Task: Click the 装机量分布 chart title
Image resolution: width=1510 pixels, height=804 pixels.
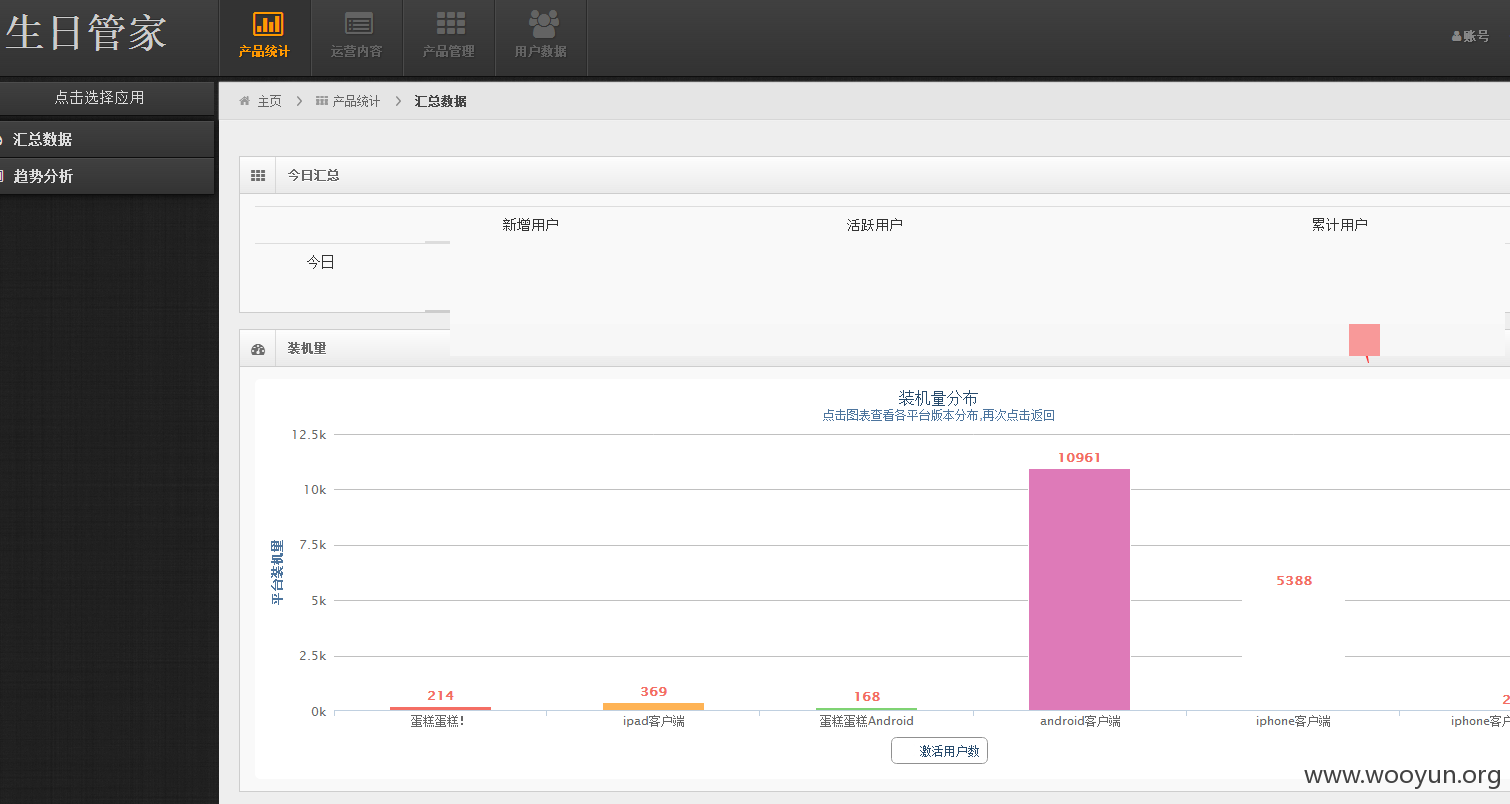Action: click(938, 398)
